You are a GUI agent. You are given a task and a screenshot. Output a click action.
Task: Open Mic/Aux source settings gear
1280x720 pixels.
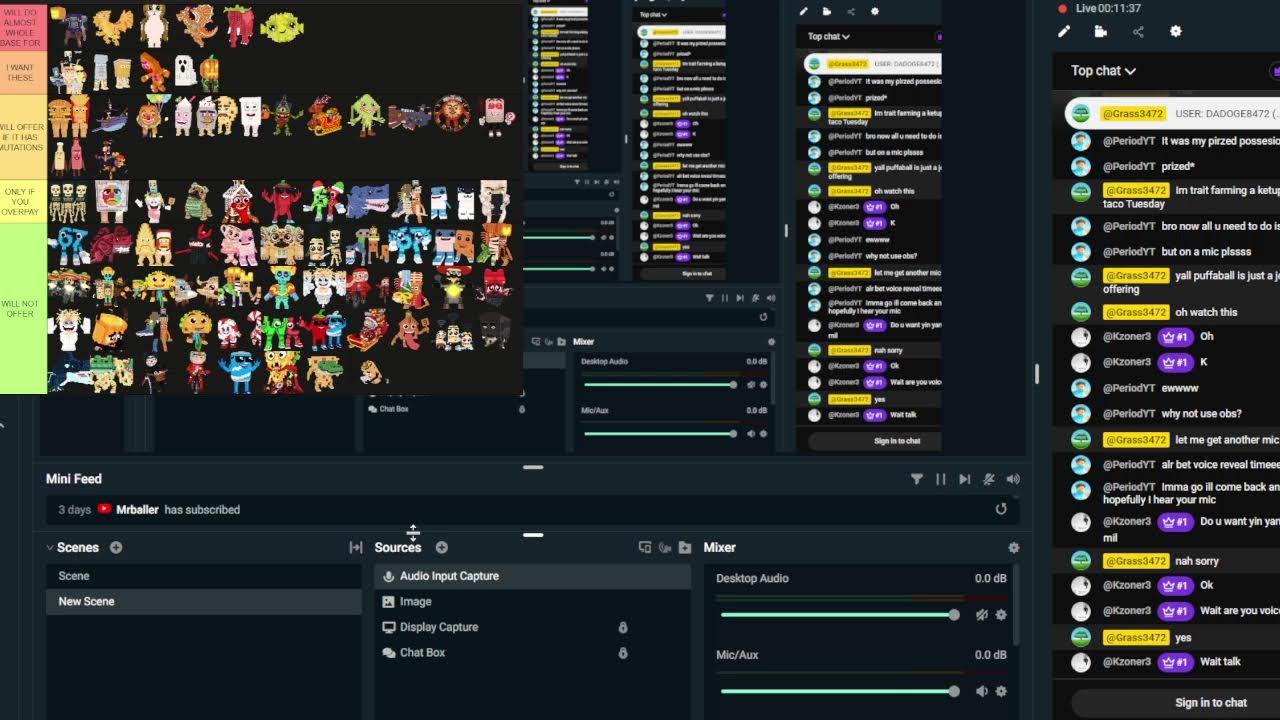tap(1001, 691)
